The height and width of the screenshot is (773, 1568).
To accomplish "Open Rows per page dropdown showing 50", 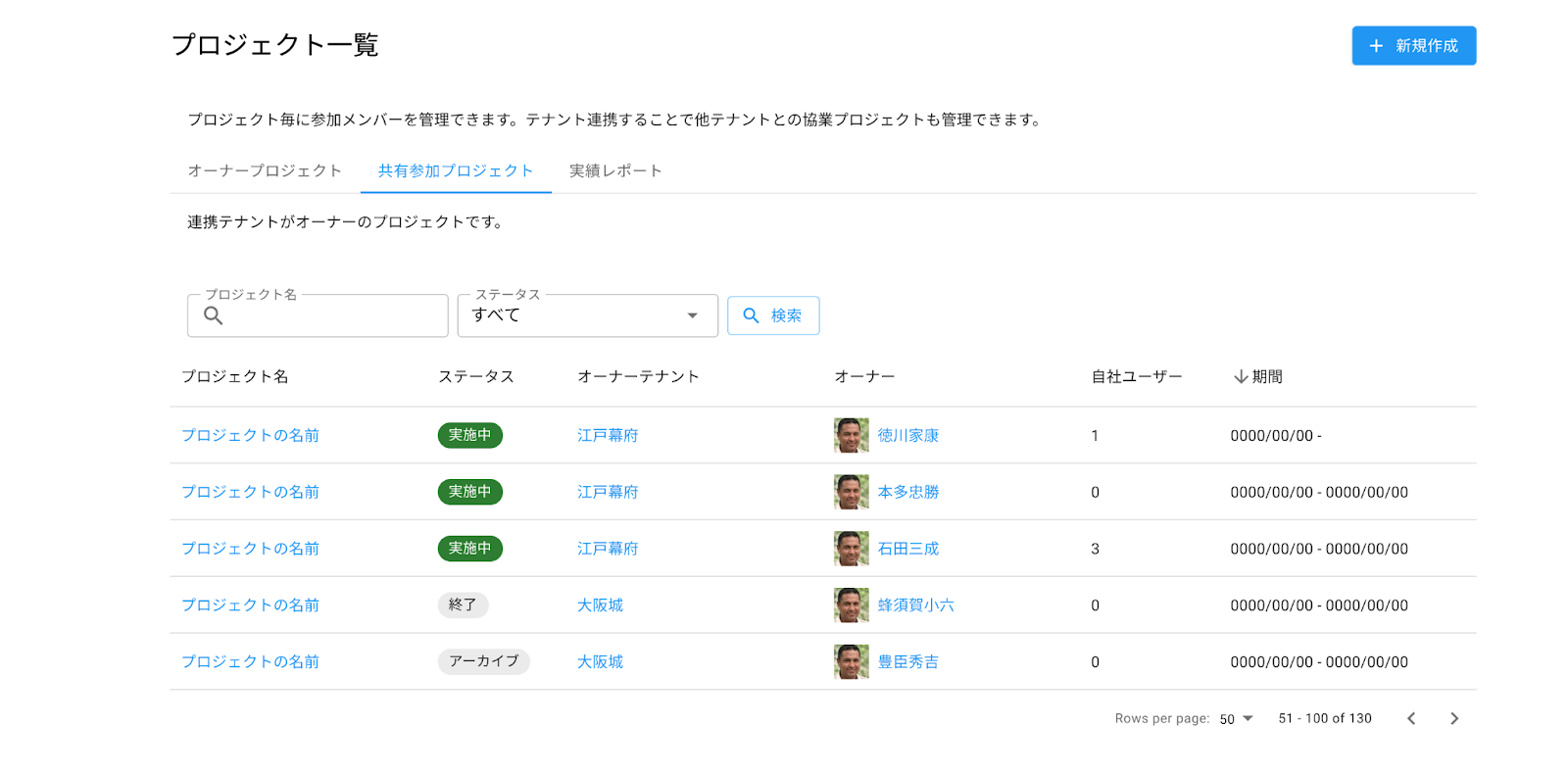I will (x=1237, y=719).
